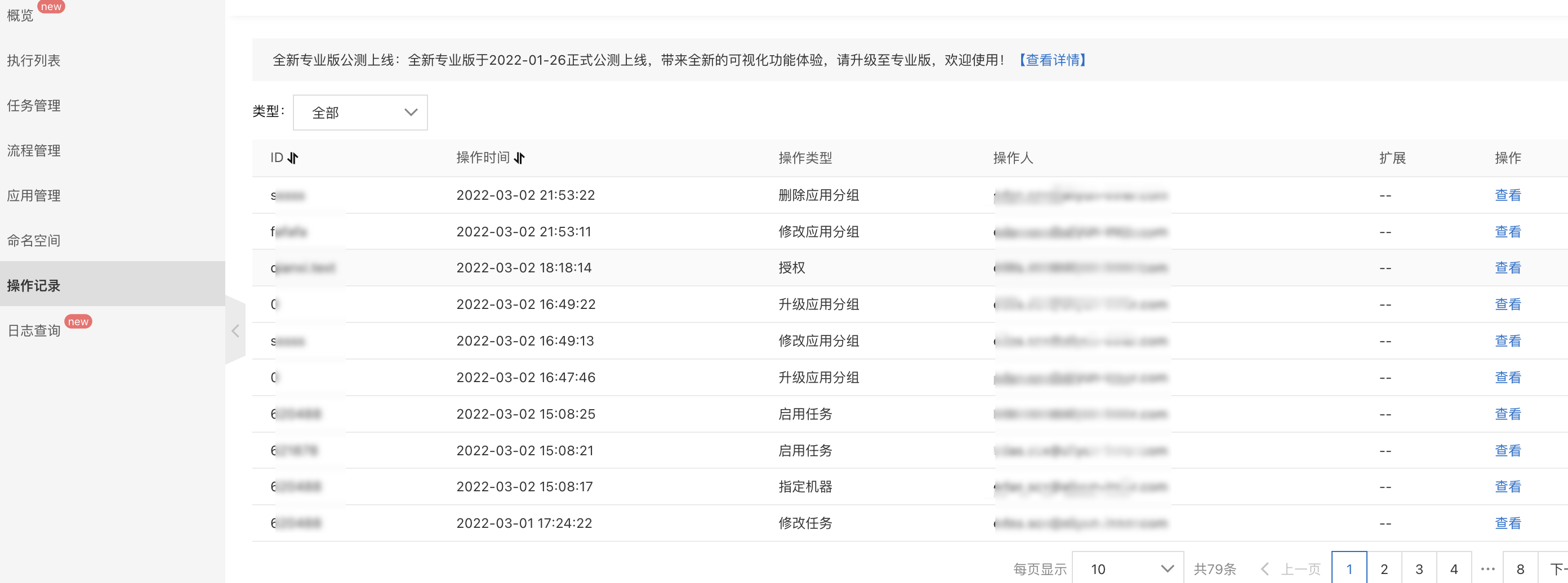Open 命名空间 sidebar entry

pyautogui.click(x=33, y=241)
